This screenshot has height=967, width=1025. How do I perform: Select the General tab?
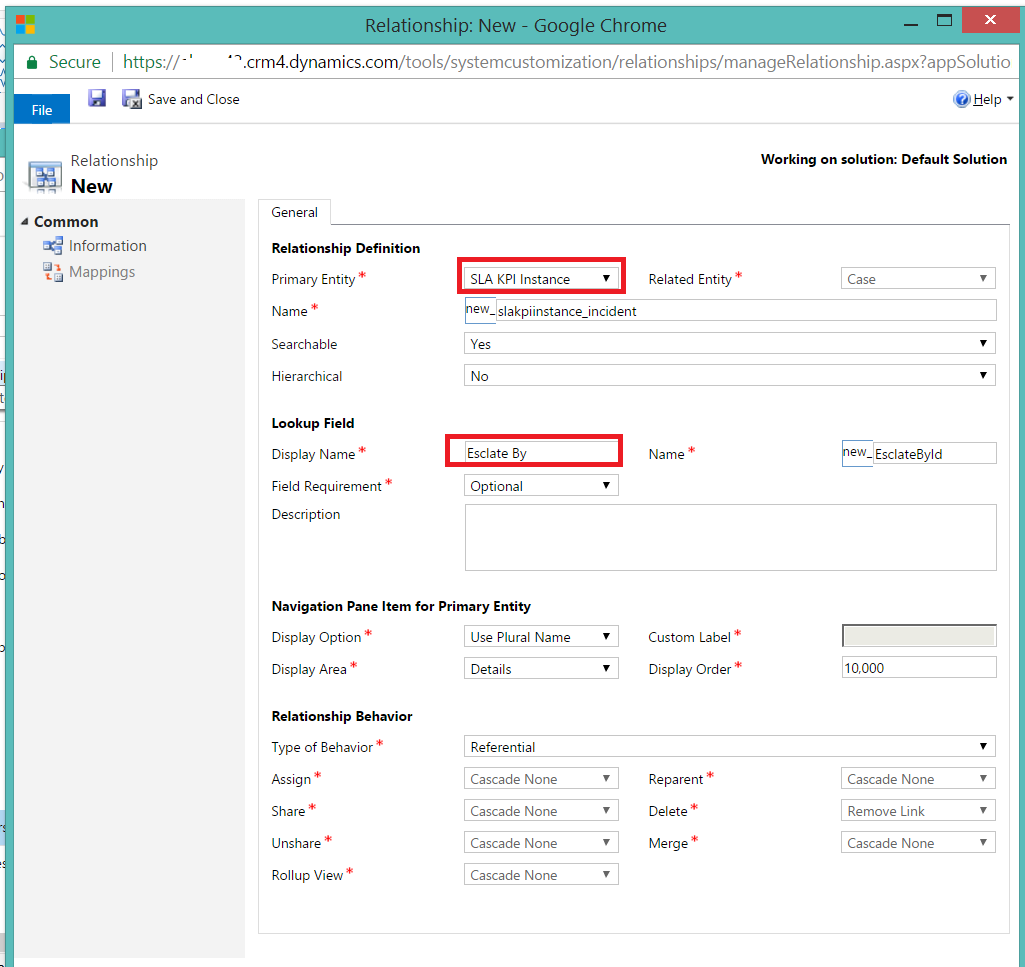pos(295,212)
